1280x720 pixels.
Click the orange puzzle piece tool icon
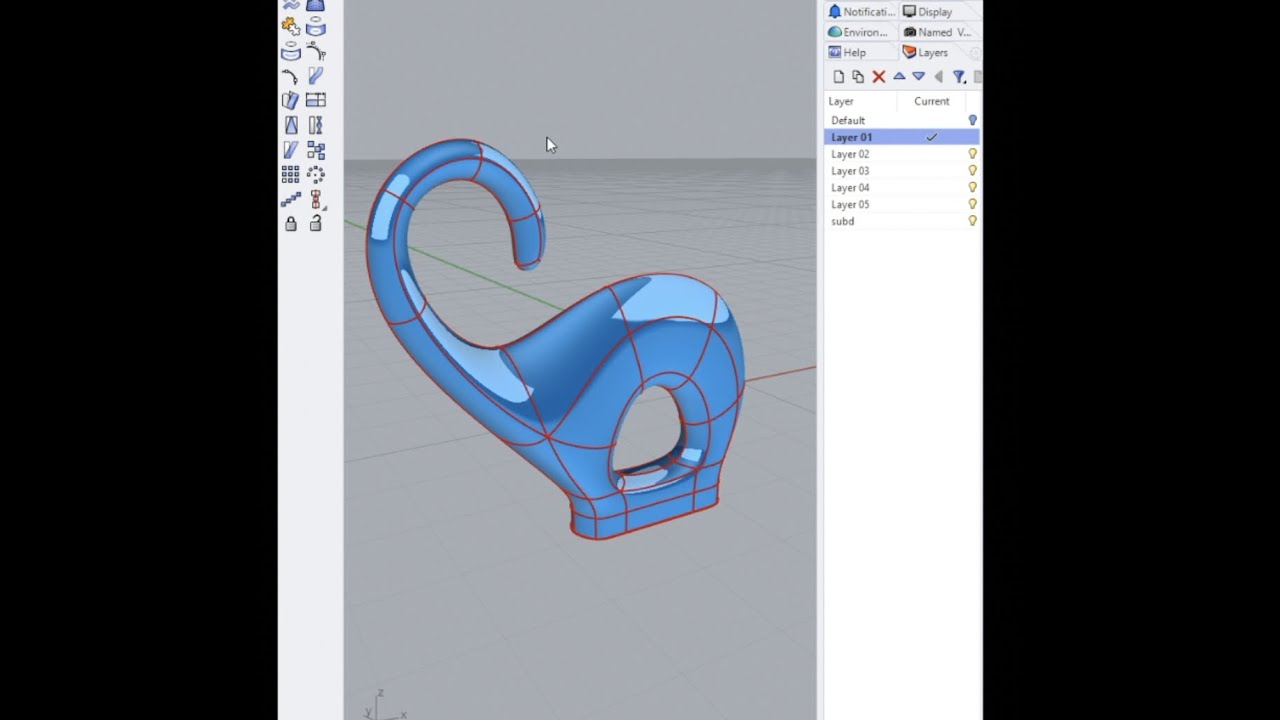click(291, 27)
